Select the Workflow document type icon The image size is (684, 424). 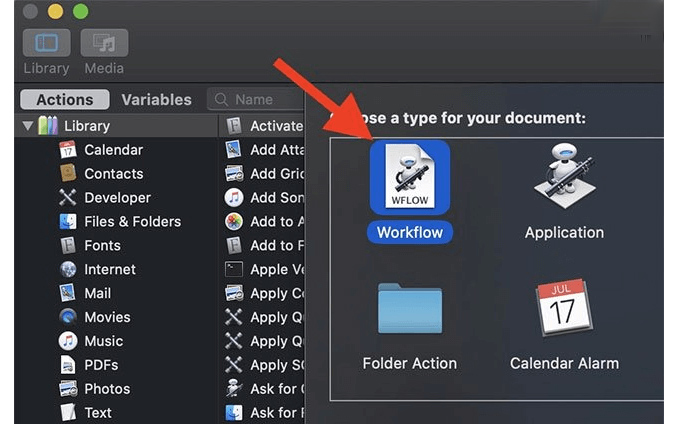[409, 178]
